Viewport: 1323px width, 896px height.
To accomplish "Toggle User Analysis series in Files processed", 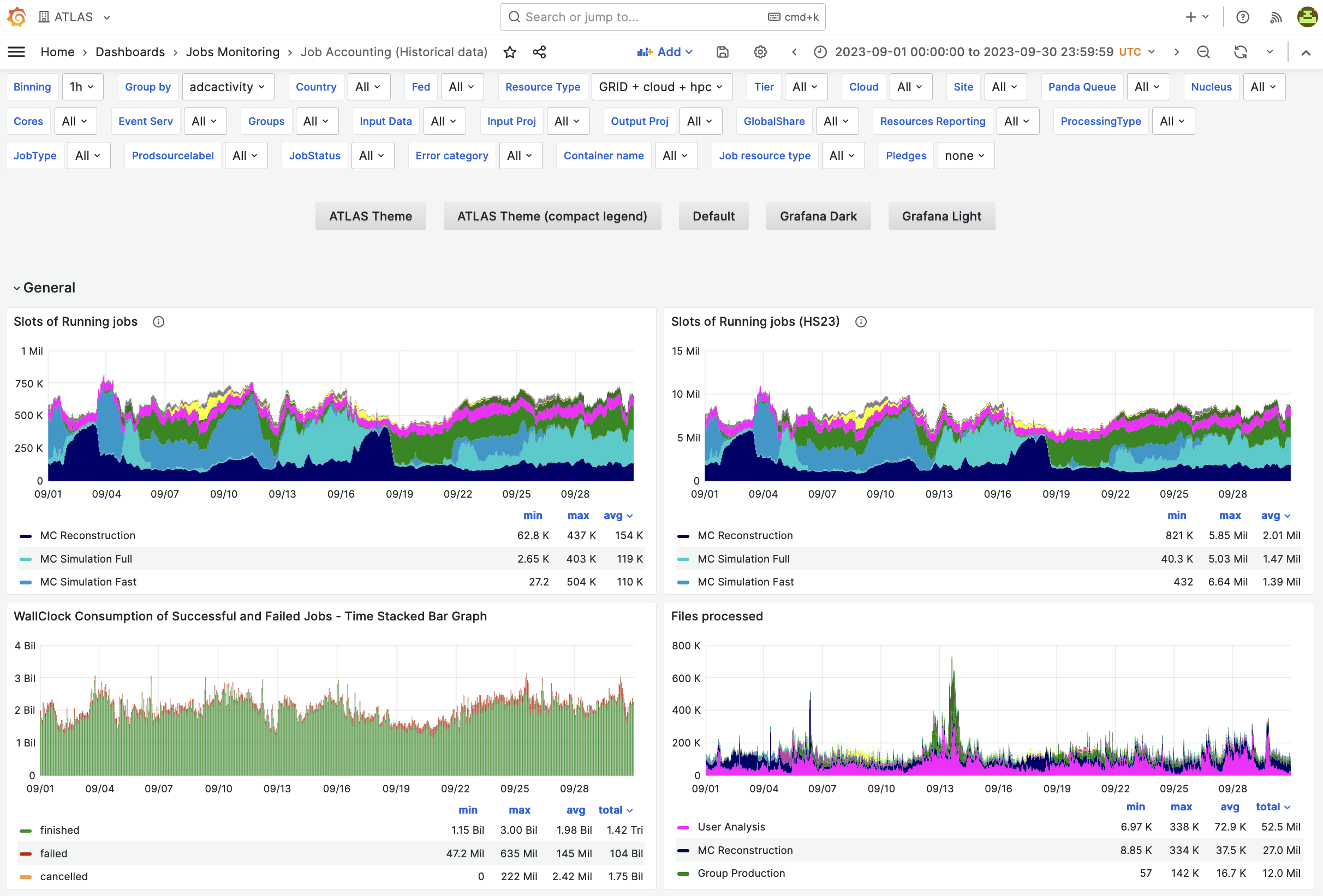I will pyautogui.click(x=731, y=827).
